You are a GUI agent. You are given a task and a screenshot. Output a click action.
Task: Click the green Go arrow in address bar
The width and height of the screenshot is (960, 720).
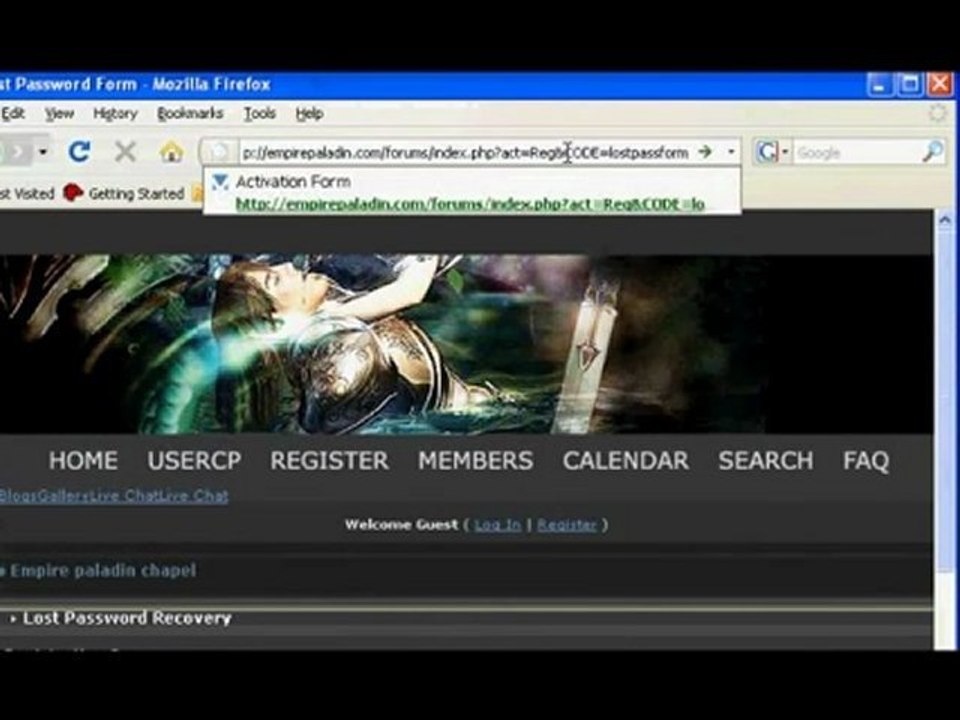click(705, 151)
